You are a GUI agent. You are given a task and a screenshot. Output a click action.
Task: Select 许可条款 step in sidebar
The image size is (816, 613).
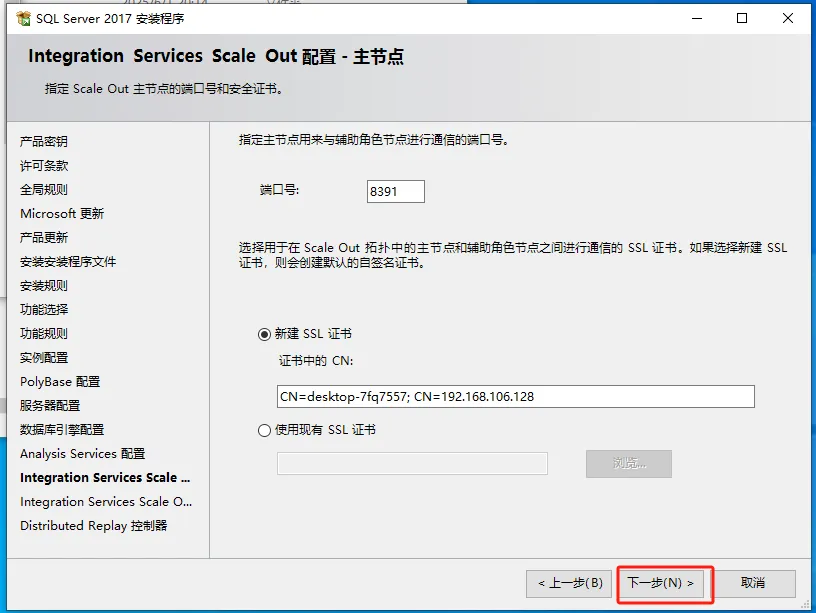pos(44,165)
